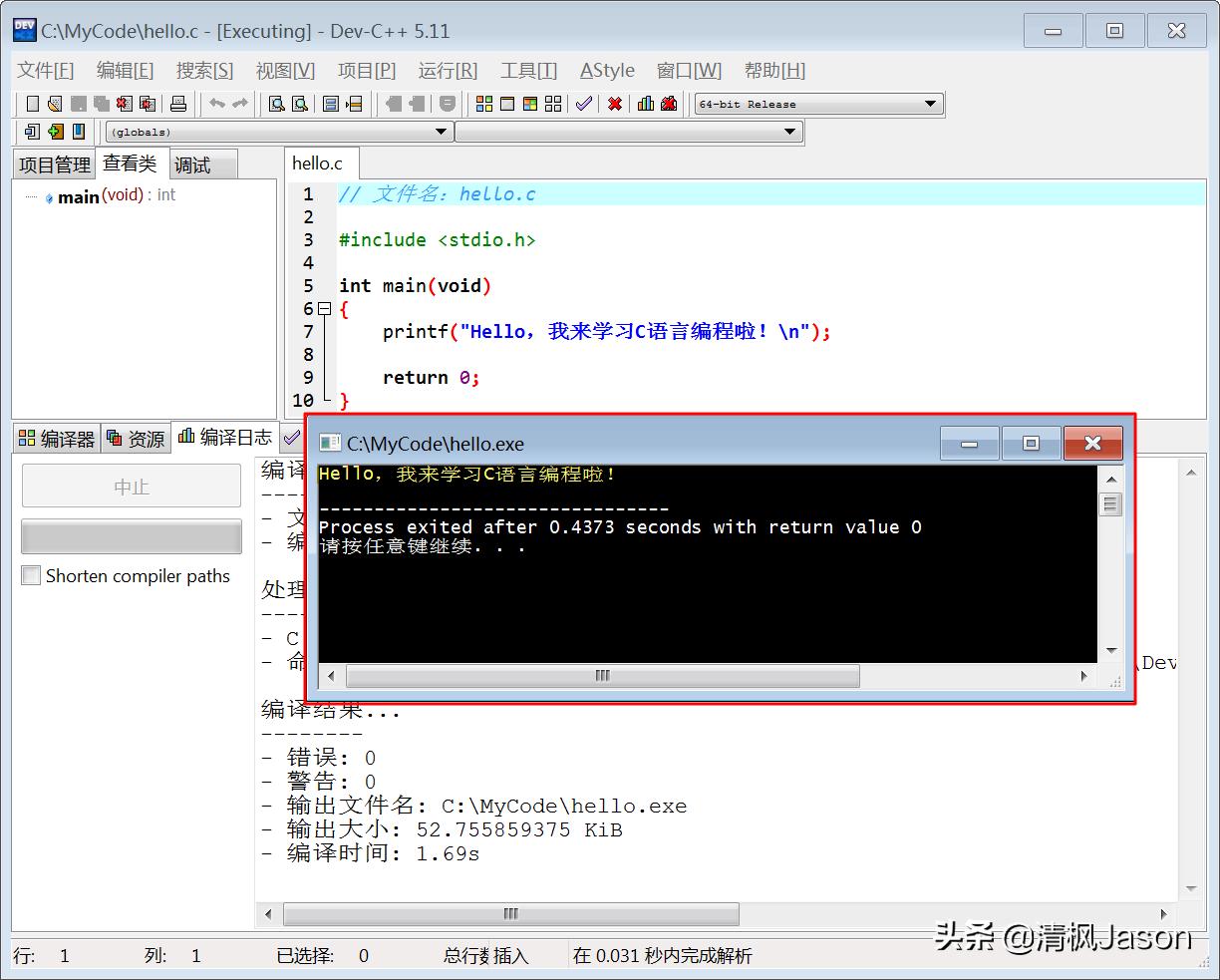Switch to the 编译器 (Compiler) tab
Image resolution: width=1220 pixels, height=980 pixels.
point(57,438)
